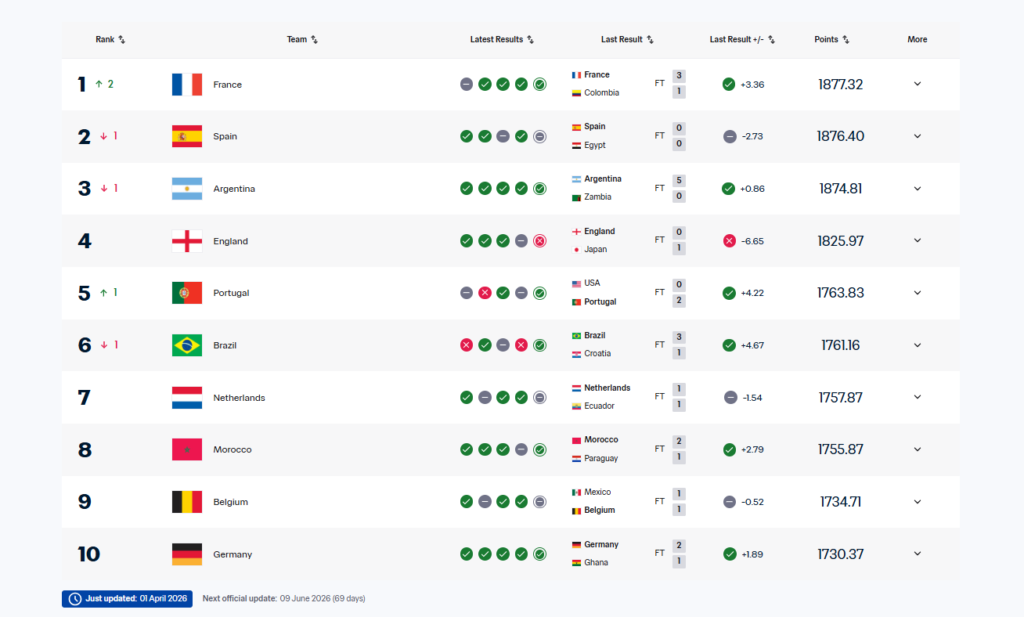Sort table by Rank column
The width and height of the screenshot is (1024, 617).
point(110,40)
